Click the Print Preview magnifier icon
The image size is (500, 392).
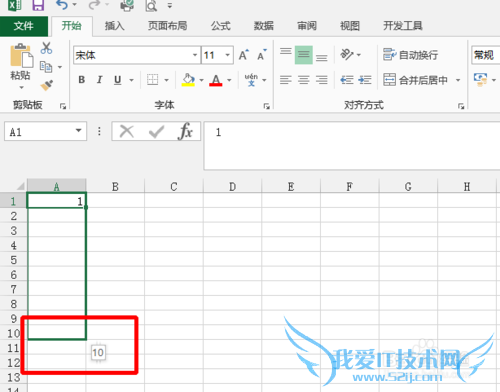151,5
